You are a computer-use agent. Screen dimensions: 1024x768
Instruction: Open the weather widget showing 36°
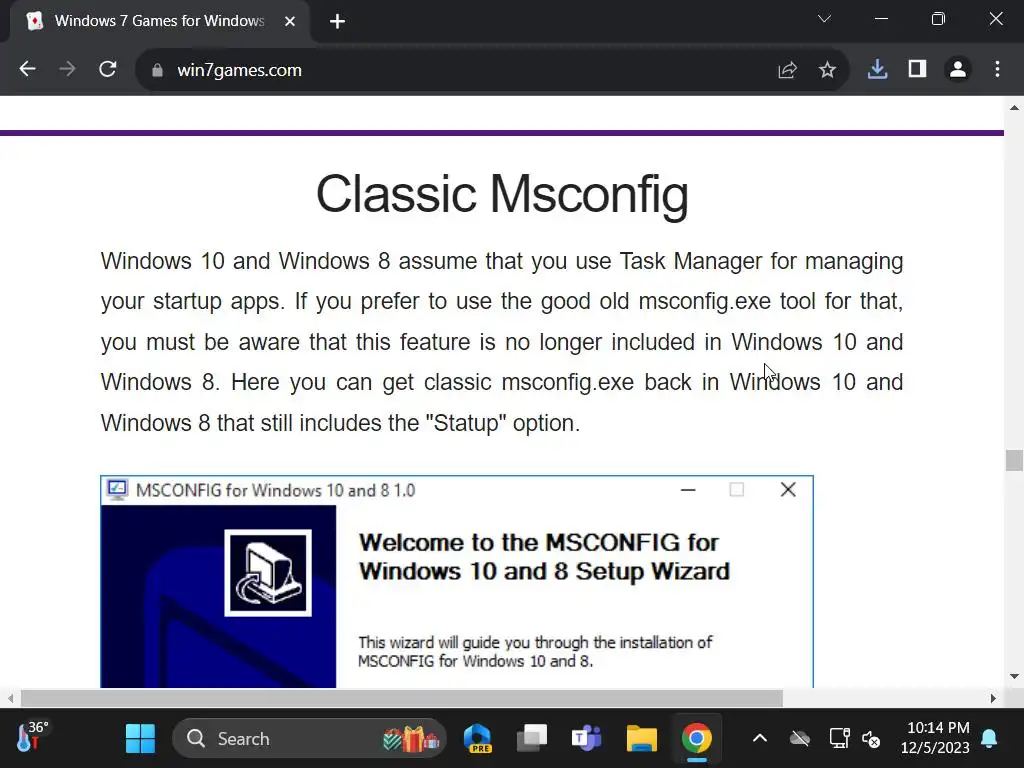coord(32,737)
